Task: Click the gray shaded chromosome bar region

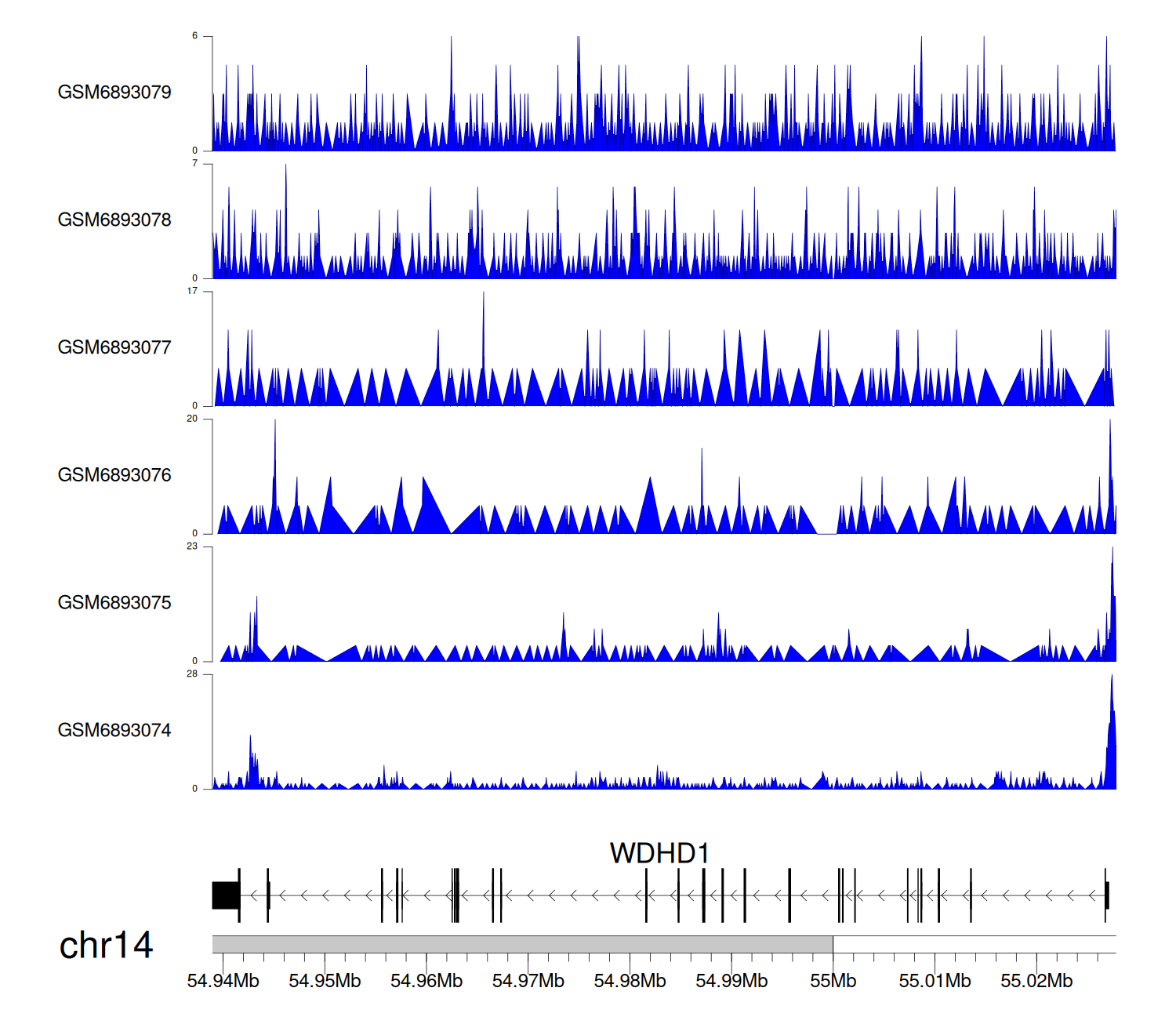Action: pos(522,944)
